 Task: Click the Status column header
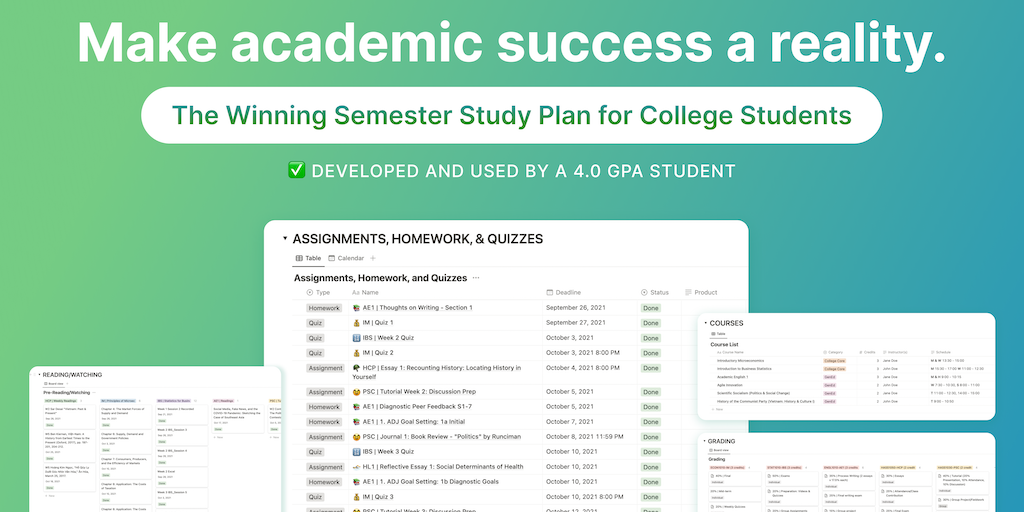tap(658, 292)
